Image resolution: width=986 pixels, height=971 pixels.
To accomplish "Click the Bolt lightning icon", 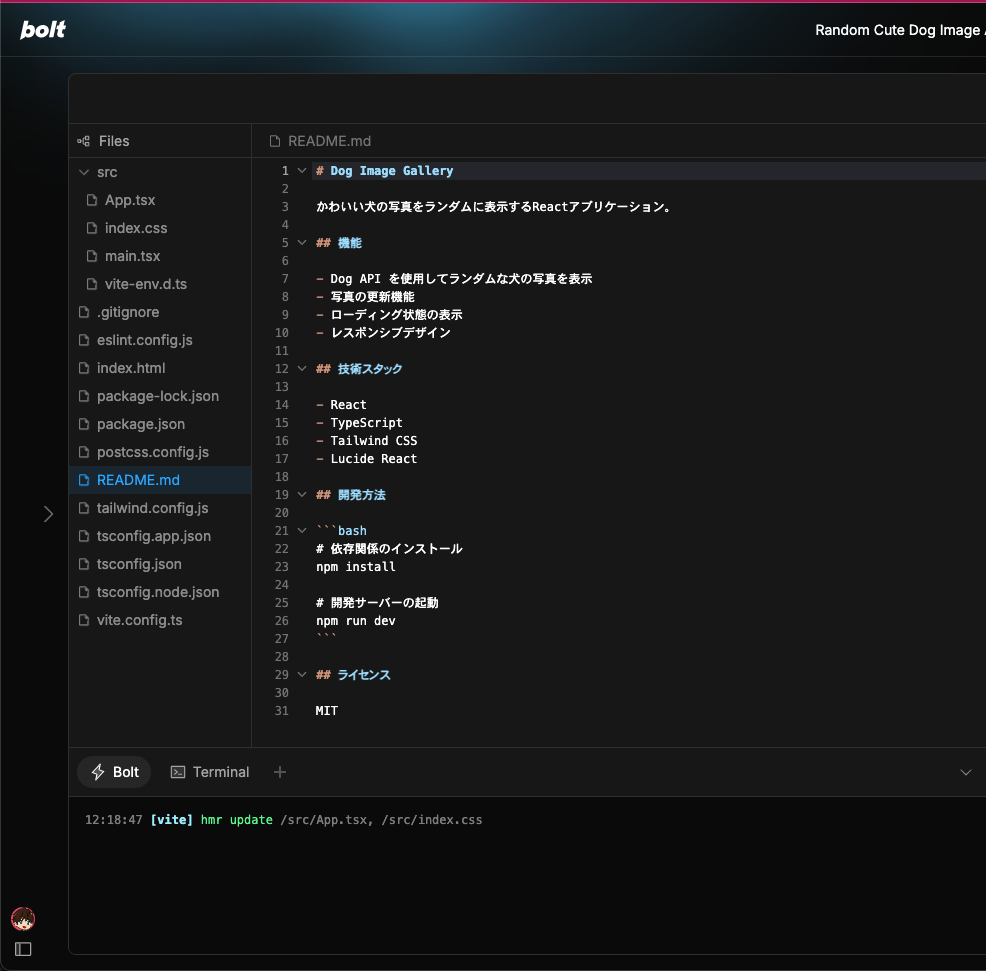I will [99, 771].
